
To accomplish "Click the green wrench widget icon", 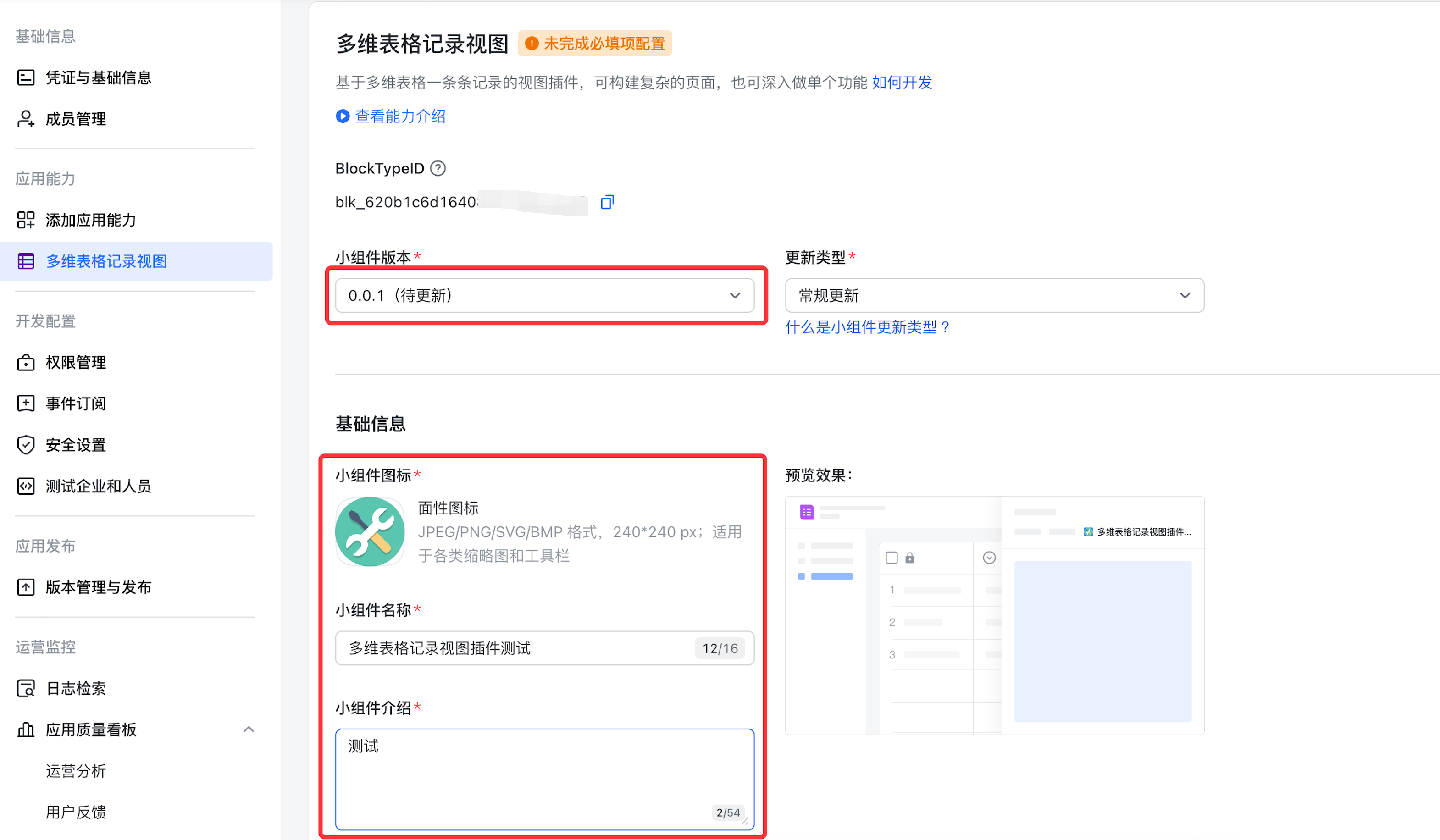I will 370,531.
